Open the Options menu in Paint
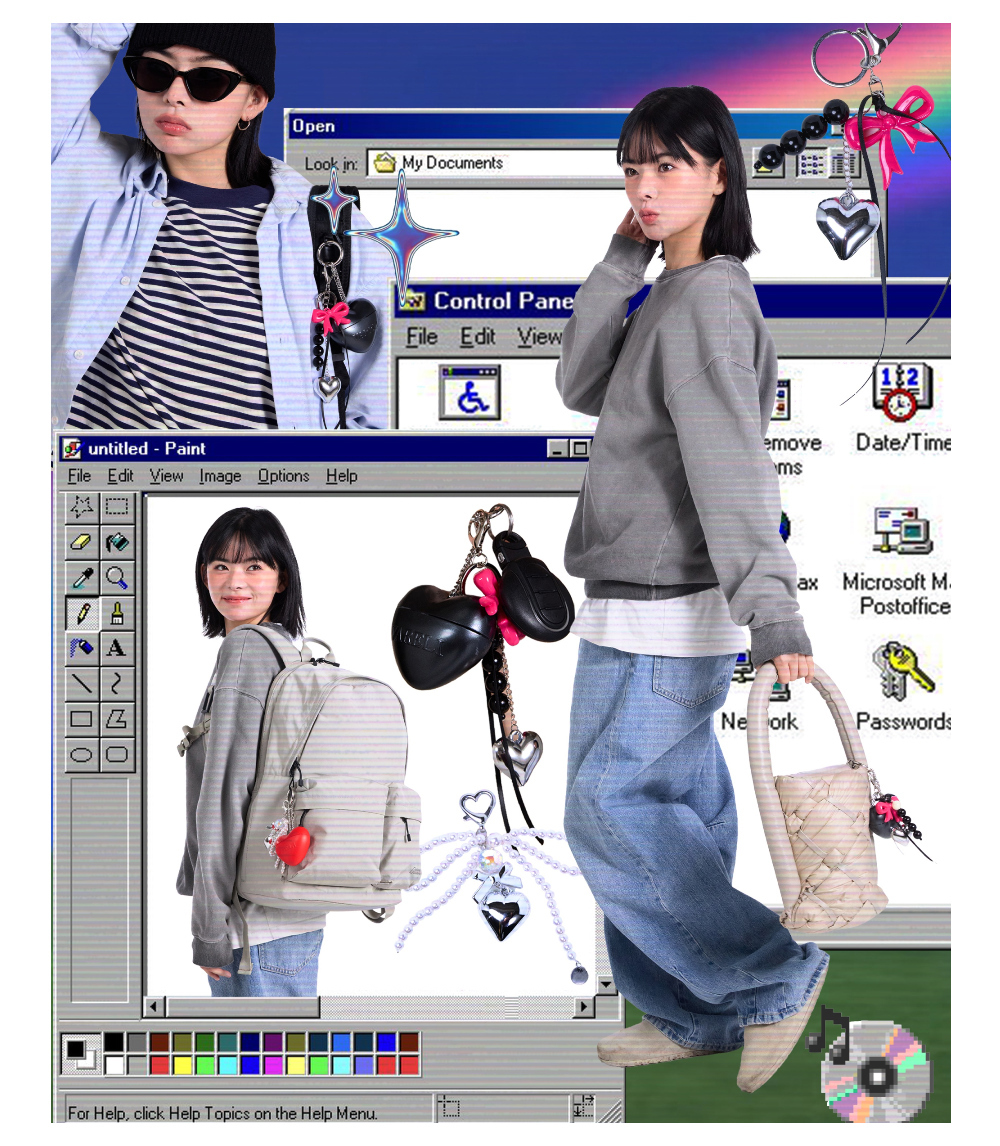 [x=283, y=476]
